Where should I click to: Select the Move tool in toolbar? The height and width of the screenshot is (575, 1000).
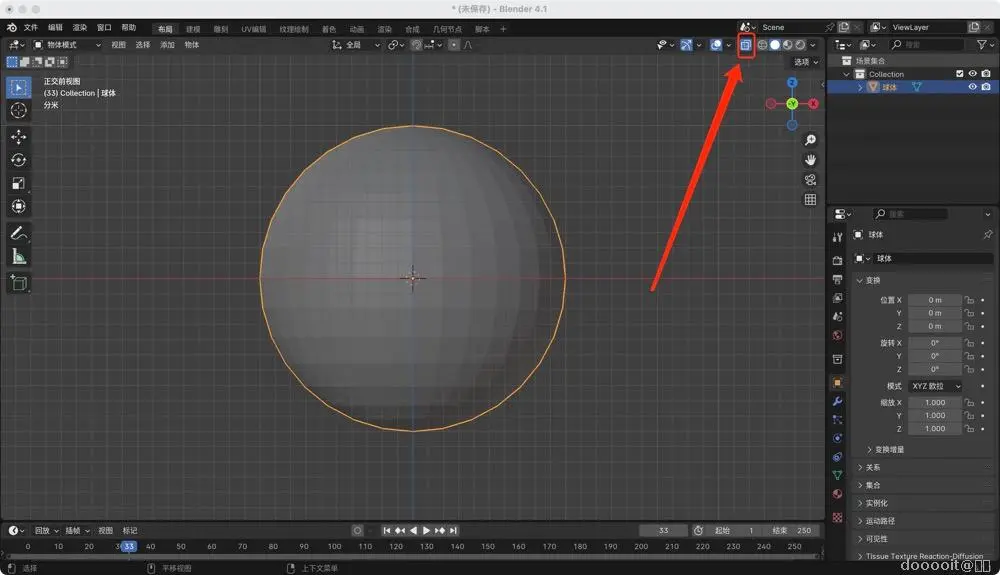(x=18, y=137)
